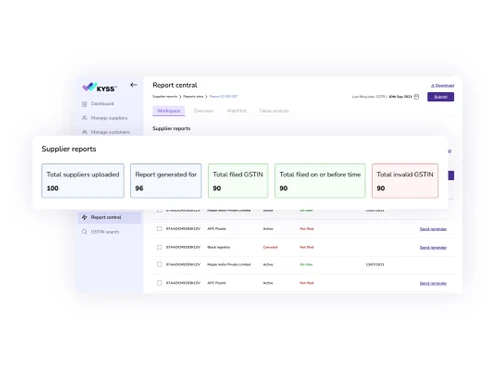500x375 pixels.
Task: Switch to the Overview tab
Action: point(203,111)
